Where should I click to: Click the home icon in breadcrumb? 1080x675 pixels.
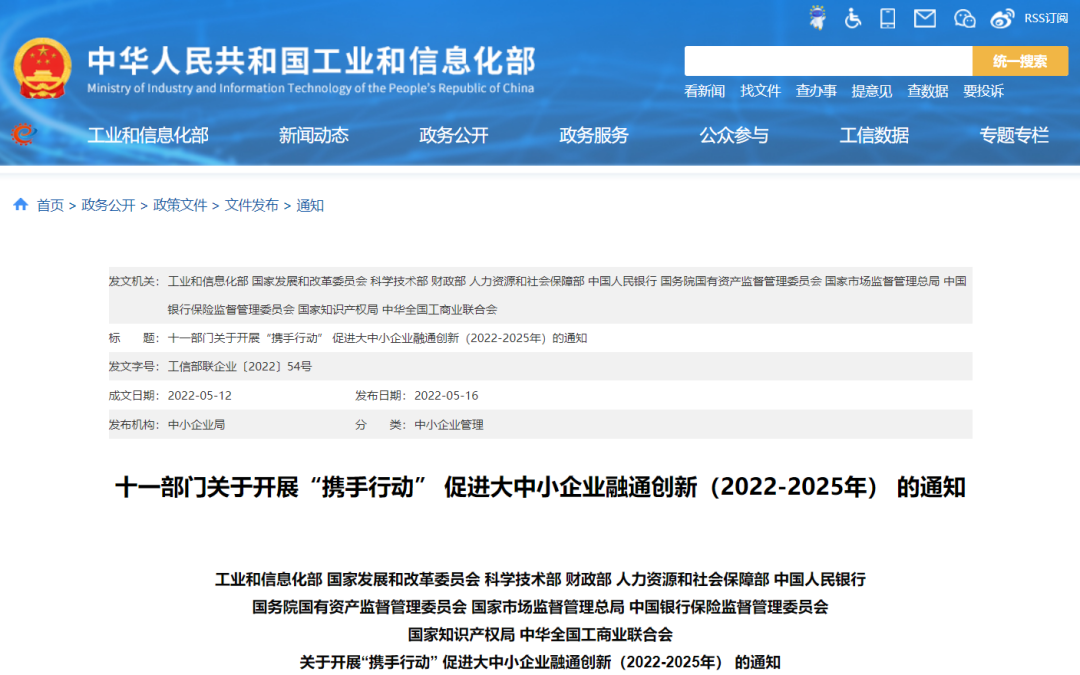pos(20,205)
